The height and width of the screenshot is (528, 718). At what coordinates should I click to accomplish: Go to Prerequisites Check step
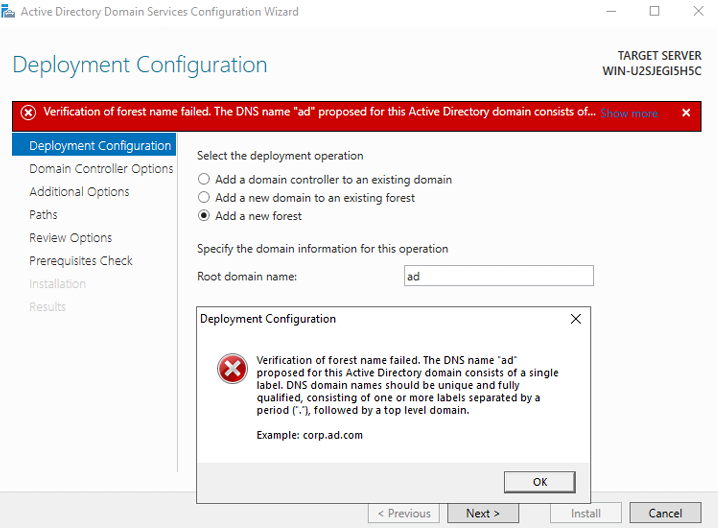[81, 261]
